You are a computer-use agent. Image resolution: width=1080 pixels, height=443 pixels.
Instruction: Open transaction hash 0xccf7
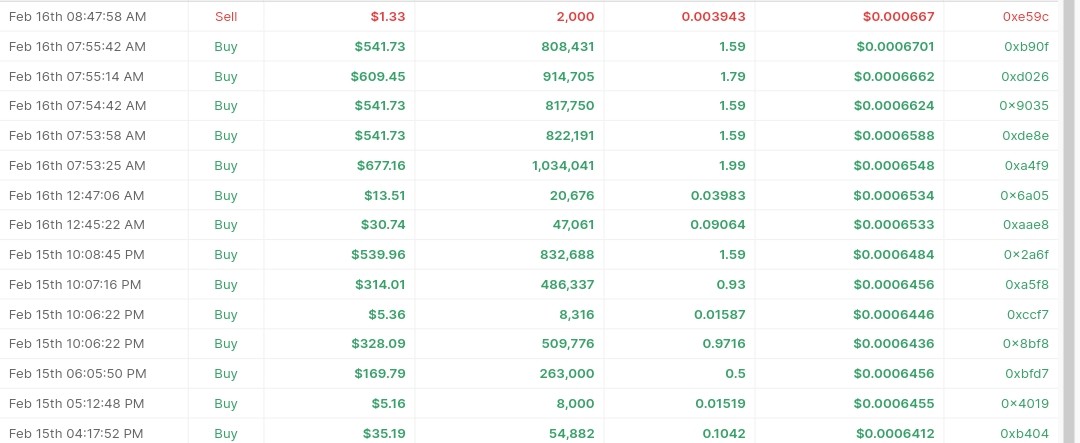(1028, 315)
